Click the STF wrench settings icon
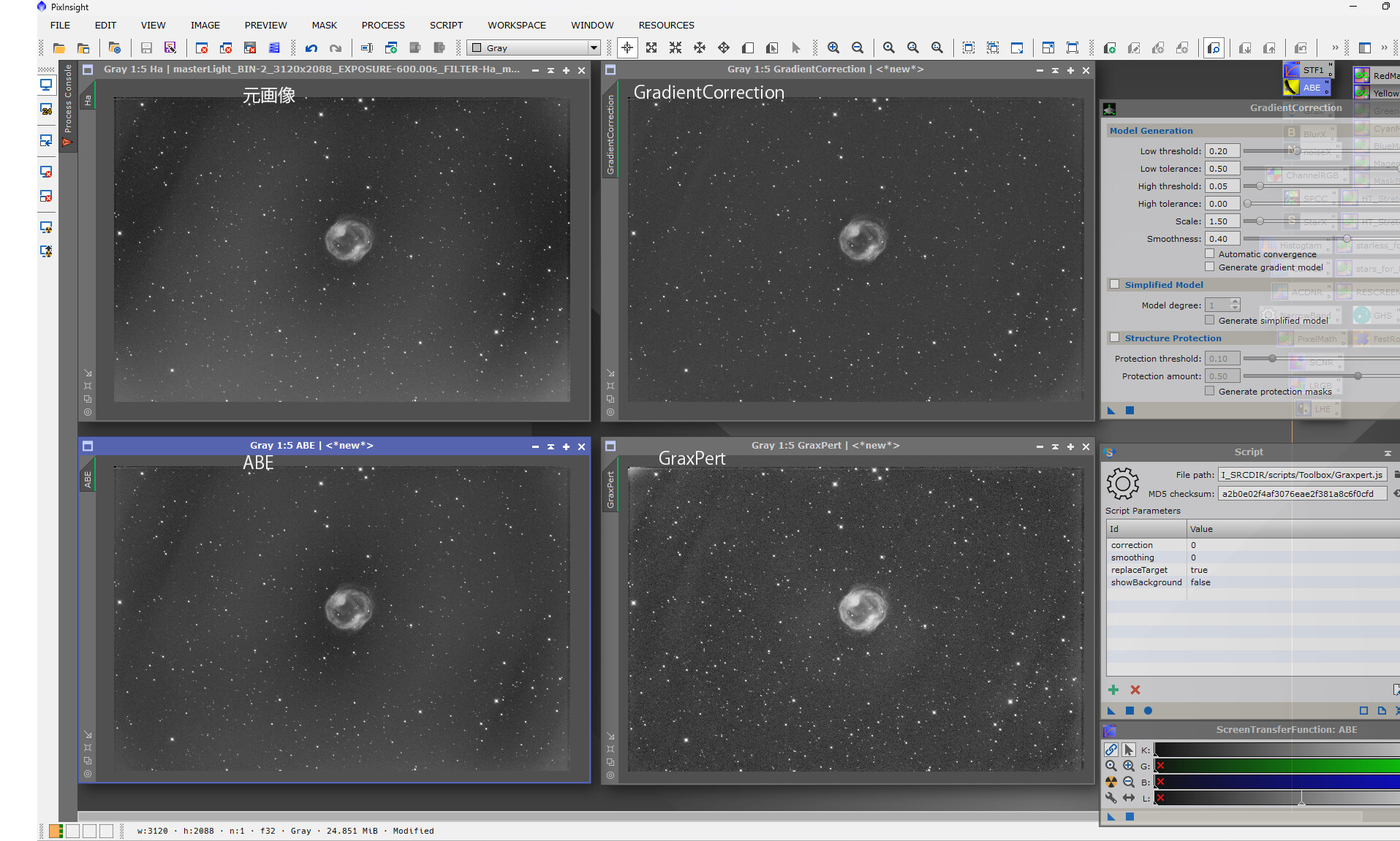This screenshot has width=1400, height=841. (1111, 798)
